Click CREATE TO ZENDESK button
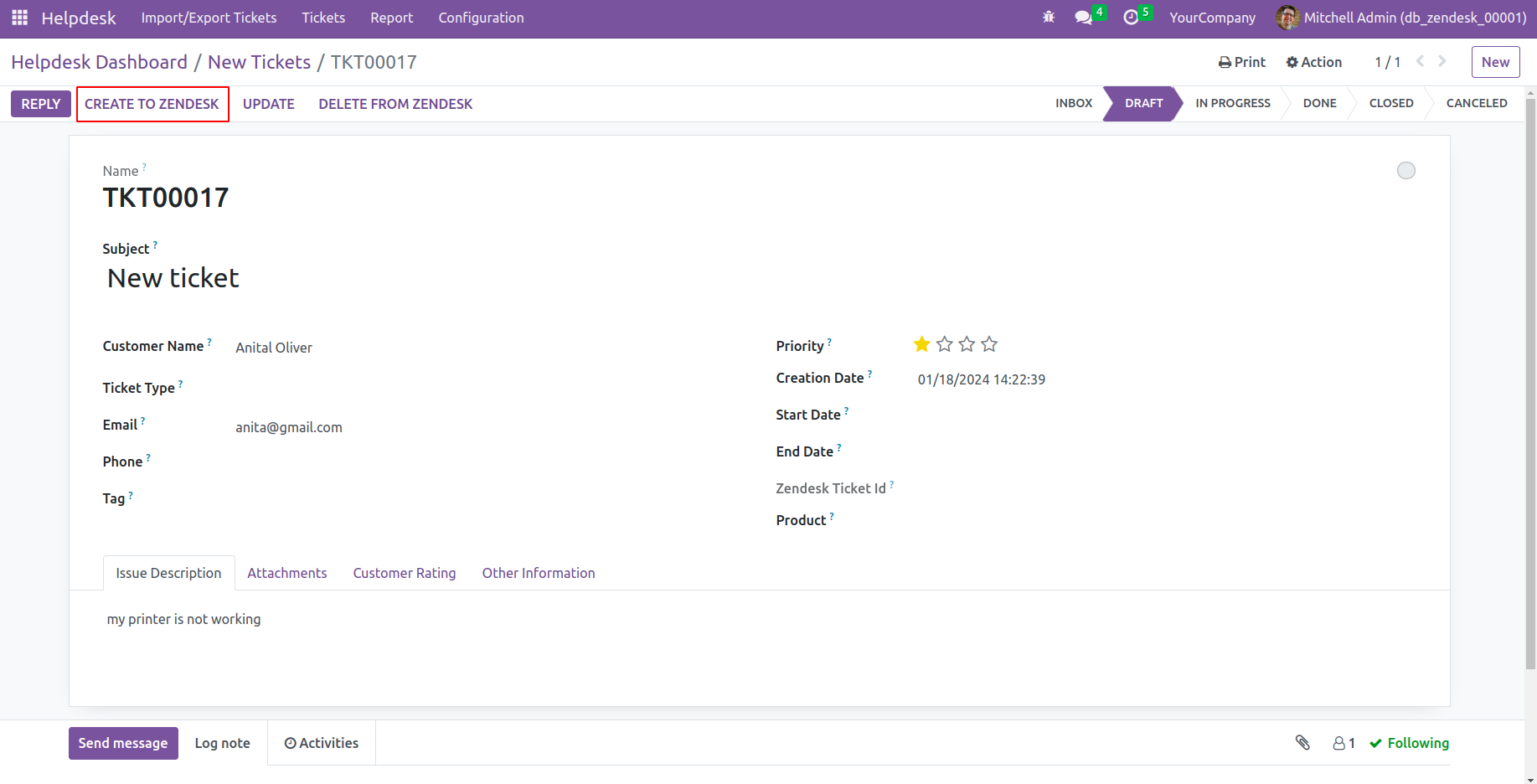This screenshot has width=1537, height=784. click(152, 104)
